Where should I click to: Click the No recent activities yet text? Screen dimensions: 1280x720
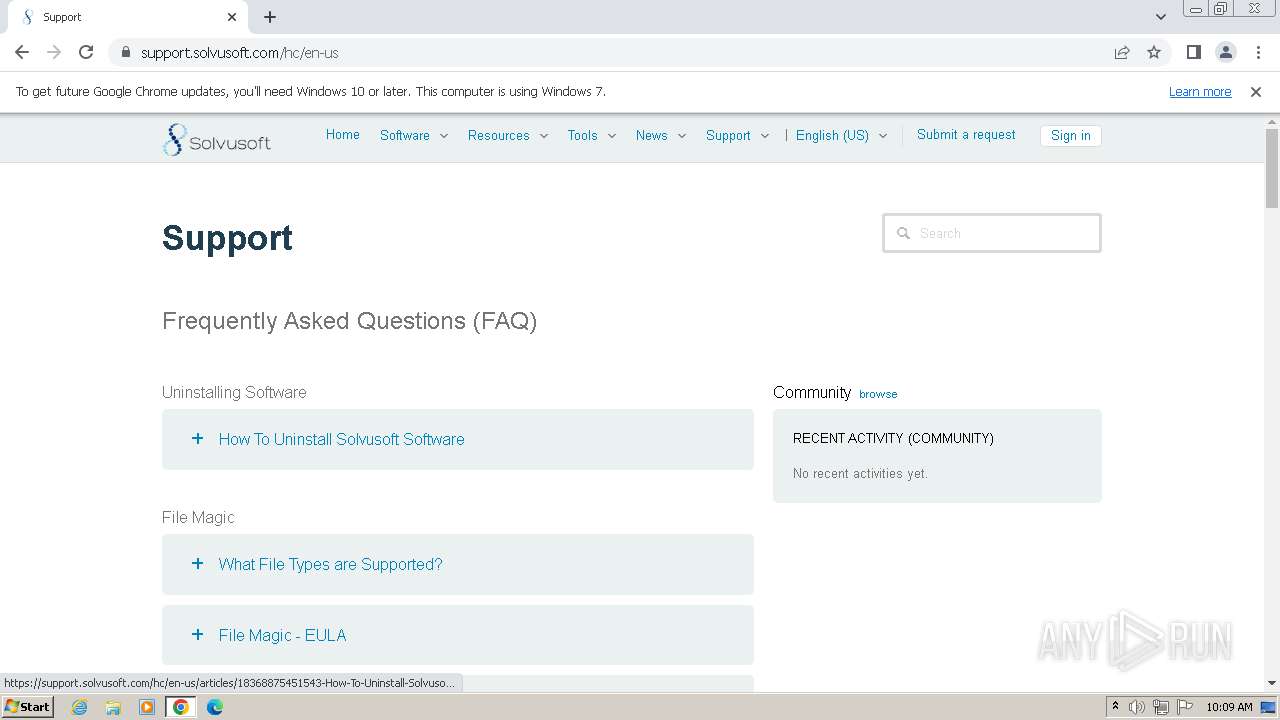(860, 474)
